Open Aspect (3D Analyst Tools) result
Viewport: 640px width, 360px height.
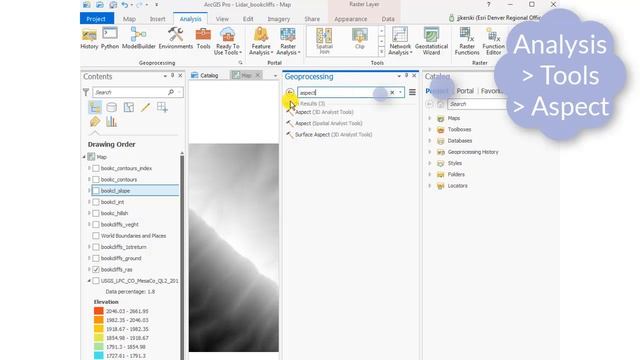(324, 112)
